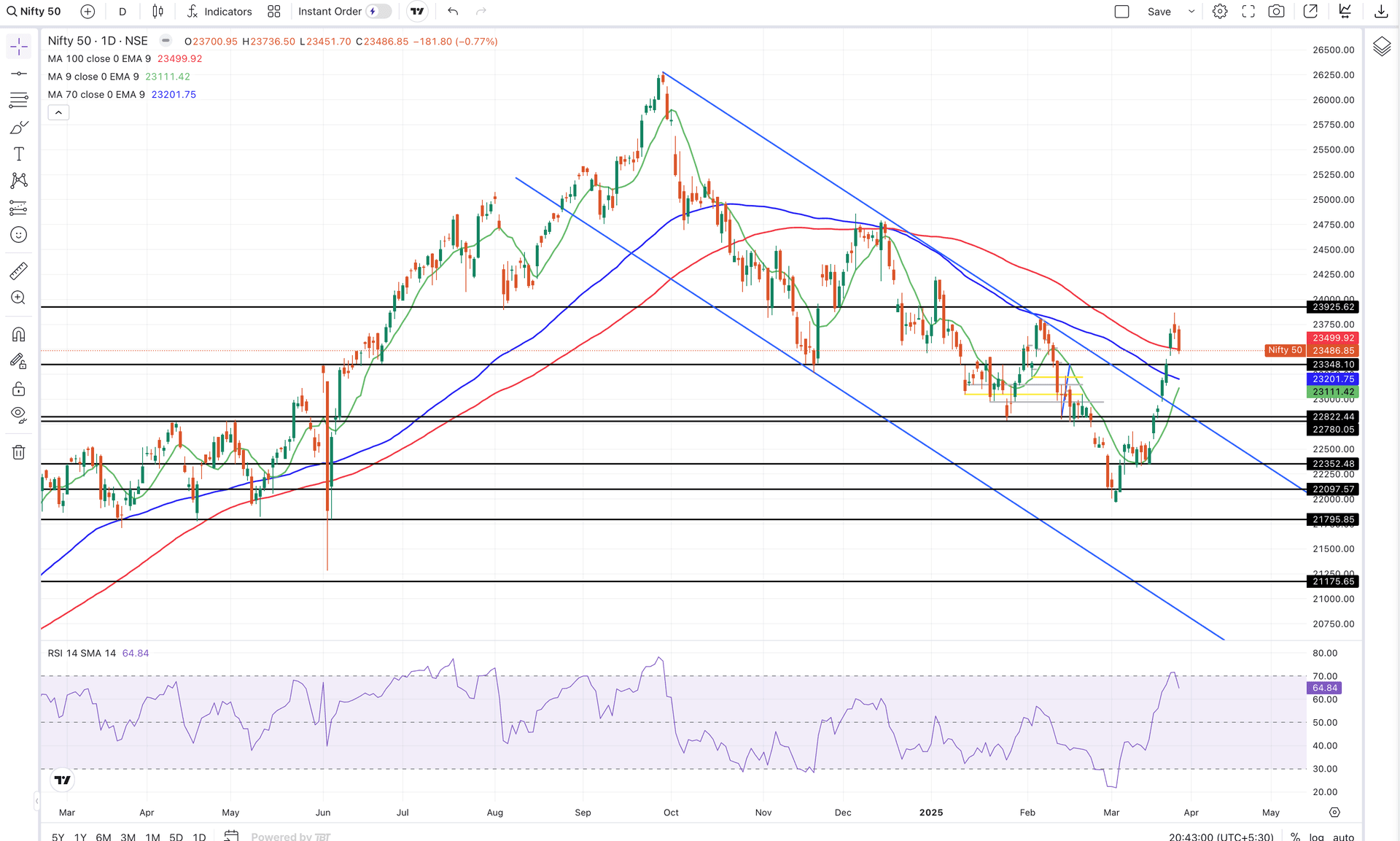Select the 5Y date range
Viewport: 1400px width, 841px height.
point(58,837)
